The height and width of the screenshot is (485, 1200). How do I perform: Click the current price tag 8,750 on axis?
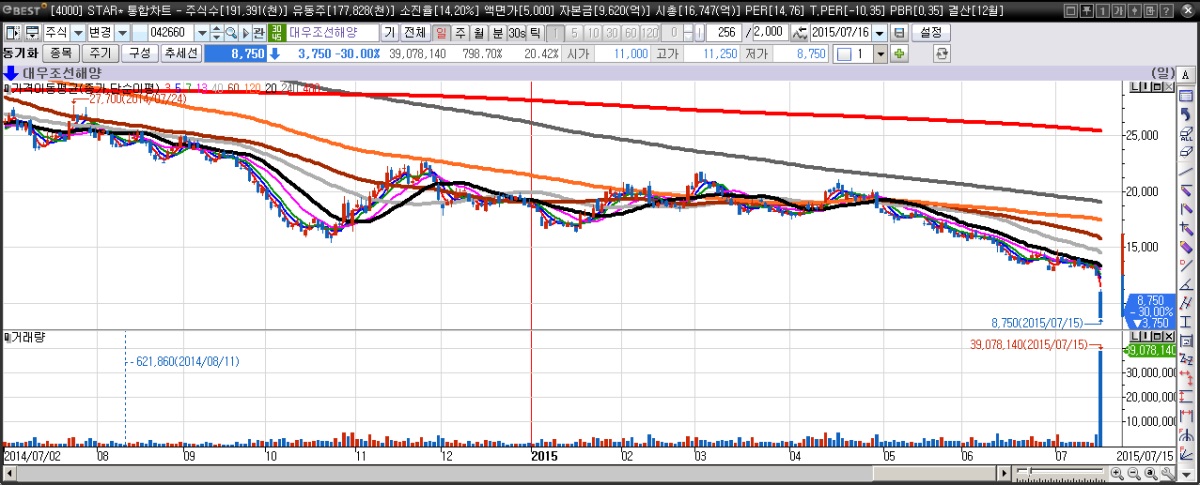pos(1150,300)
